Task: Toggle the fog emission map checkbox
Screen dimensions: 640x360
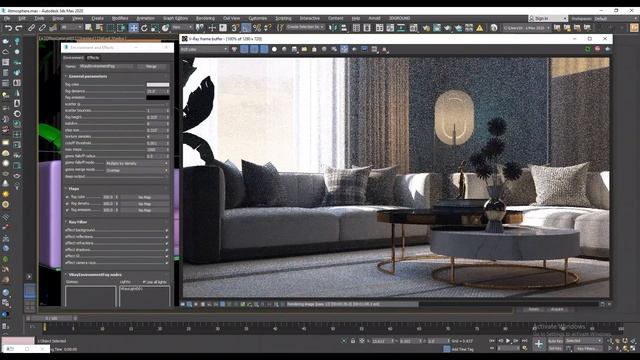Action: pyautogui.click(x=67, y=210)
